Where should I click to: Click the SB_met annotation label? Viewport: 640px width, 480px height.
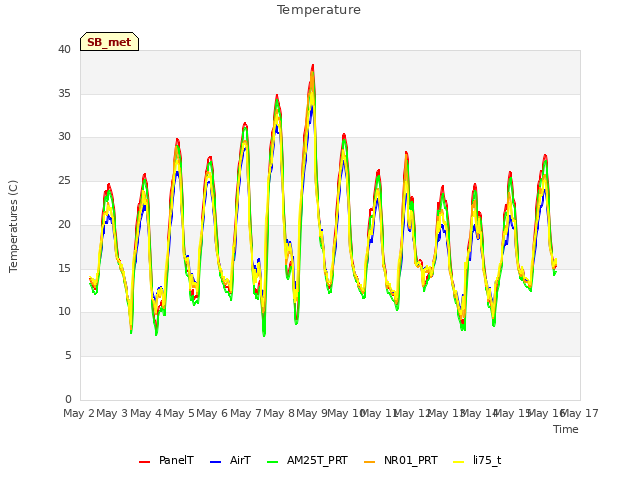click(109, 42)
